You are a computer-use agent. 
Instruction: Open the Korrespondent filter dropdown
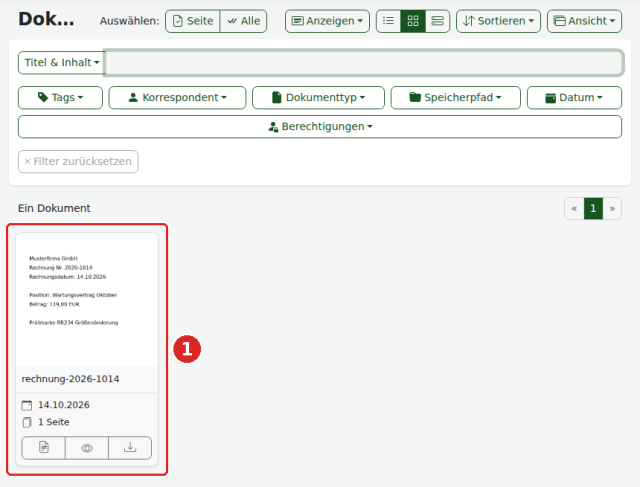point(178,98)
